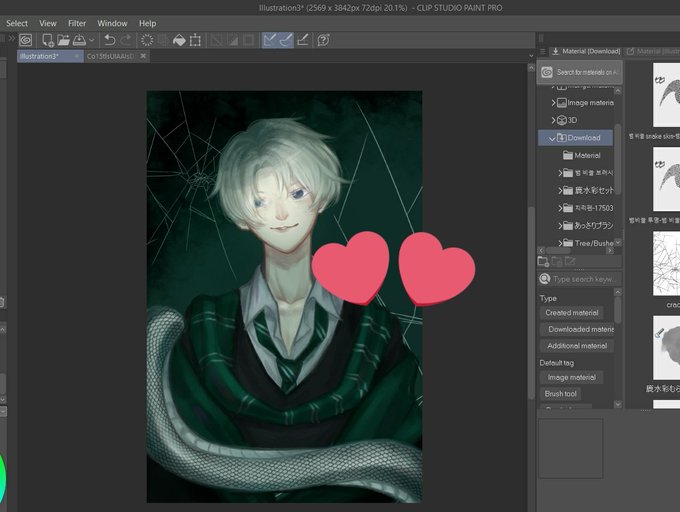Toggle Snap to Grid icon
The width and height of the screenshot is (680, 512).
[x=303, y=40]
